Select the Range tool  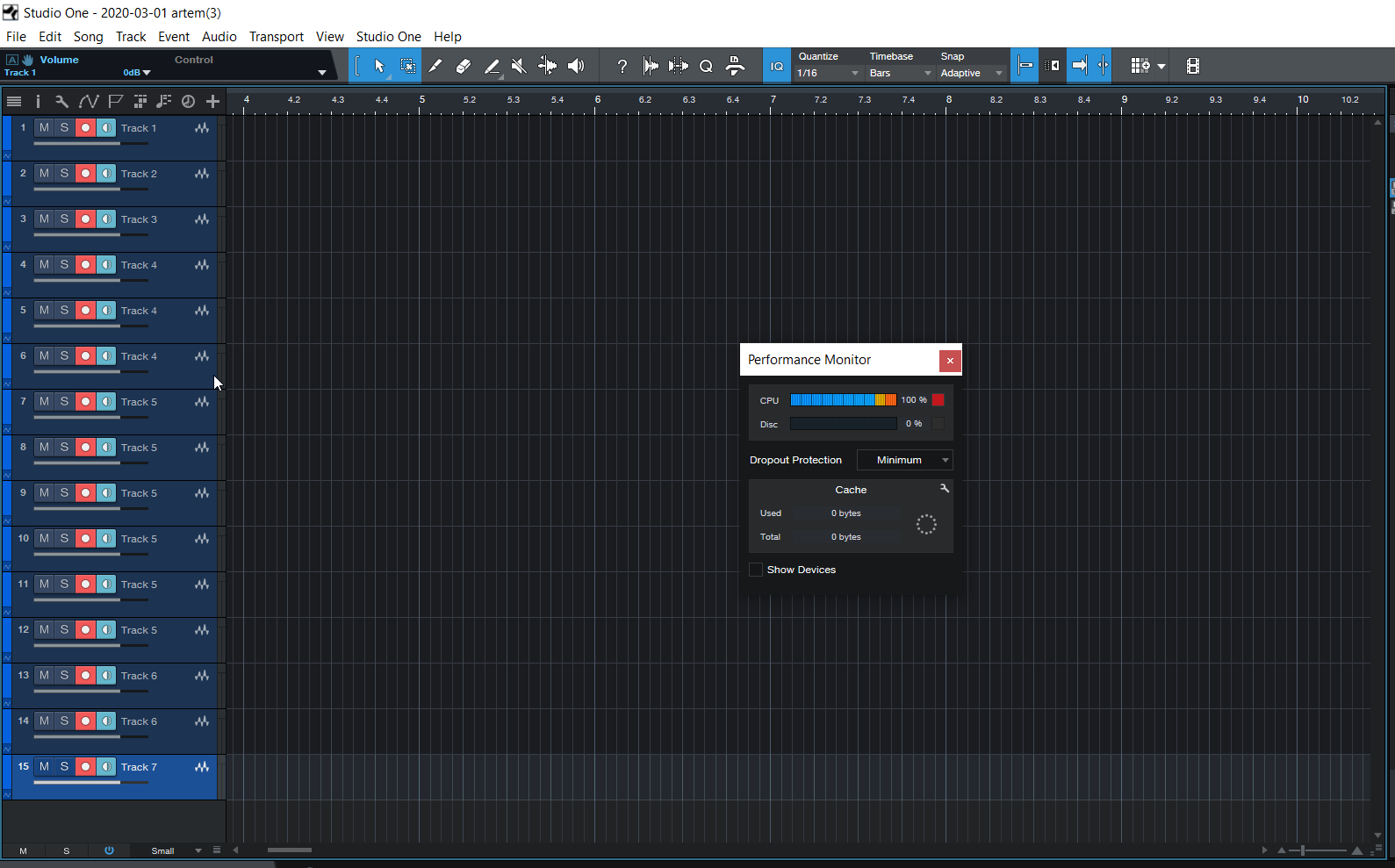coord(407,66)
